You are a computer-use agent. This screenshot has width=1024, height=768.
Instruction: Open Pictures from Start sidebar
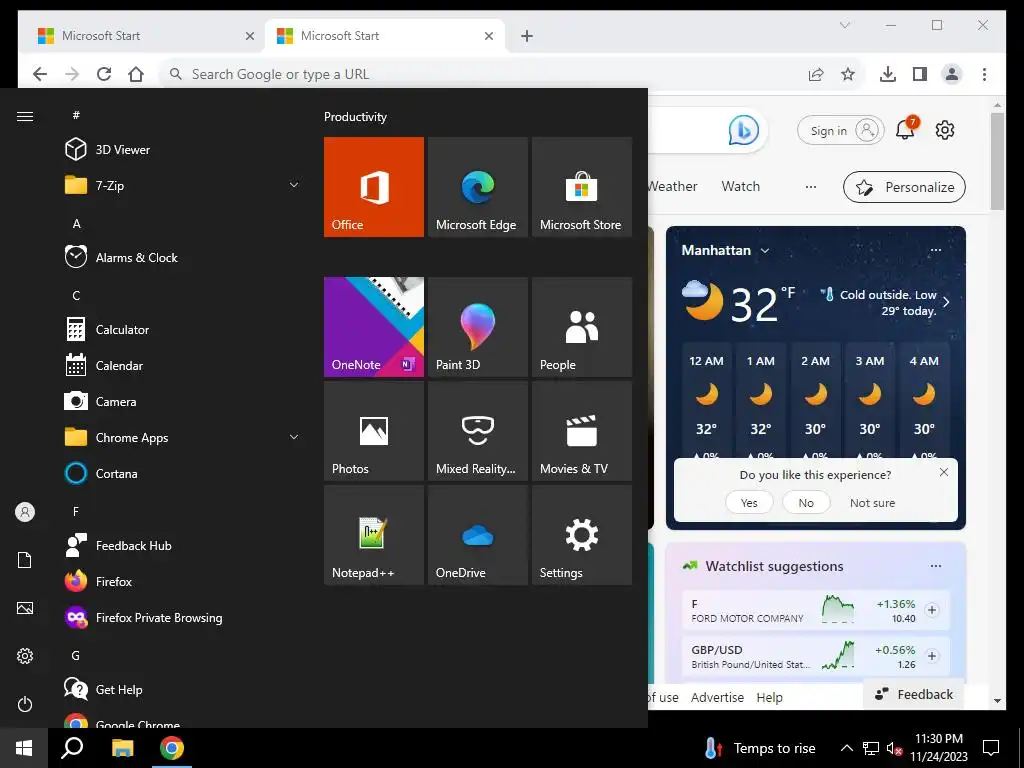pos(25,608)
